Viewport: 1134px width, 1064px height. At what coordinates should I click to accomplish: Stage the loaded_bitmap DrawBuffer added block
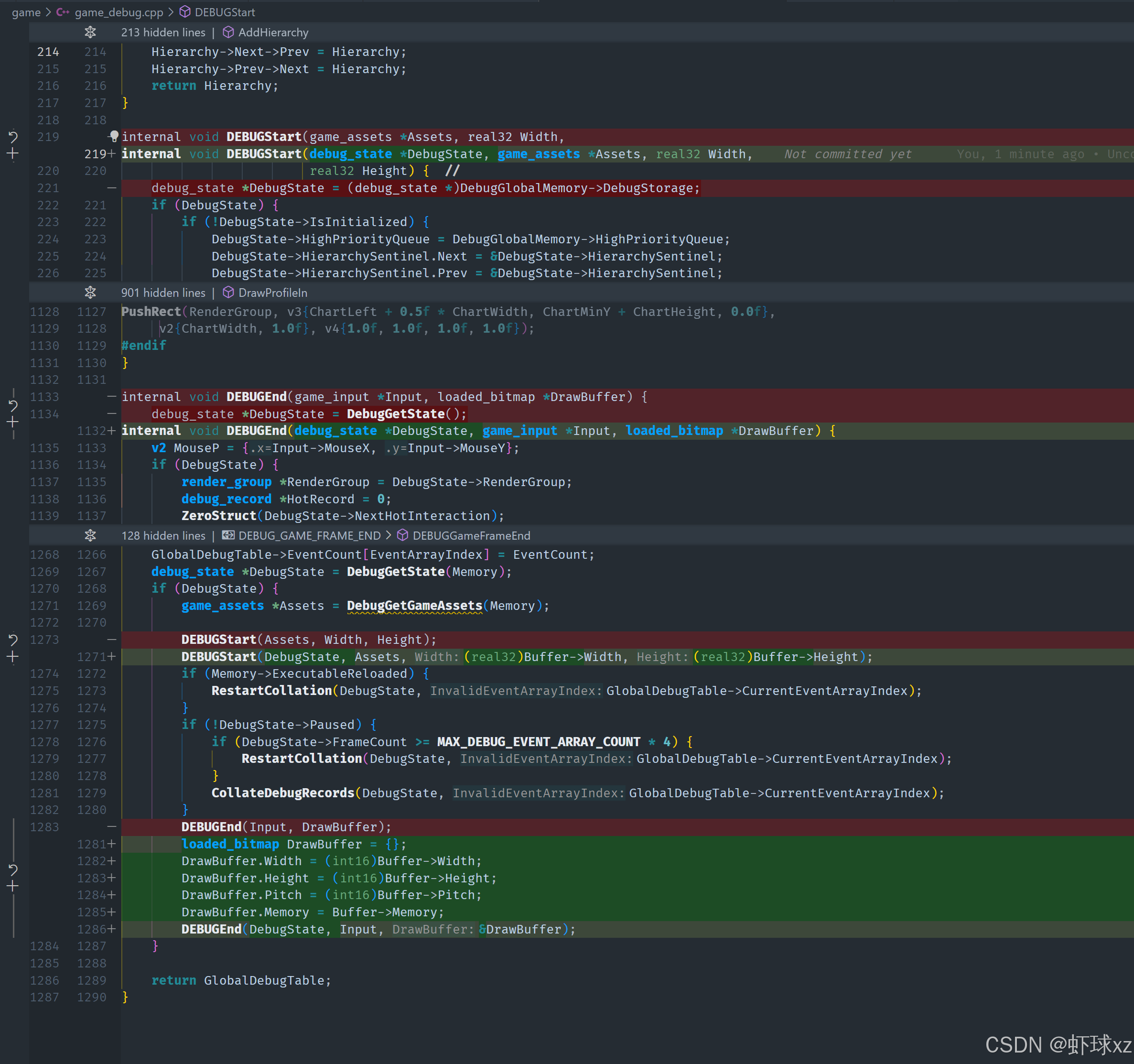click(x=13, y=886)
